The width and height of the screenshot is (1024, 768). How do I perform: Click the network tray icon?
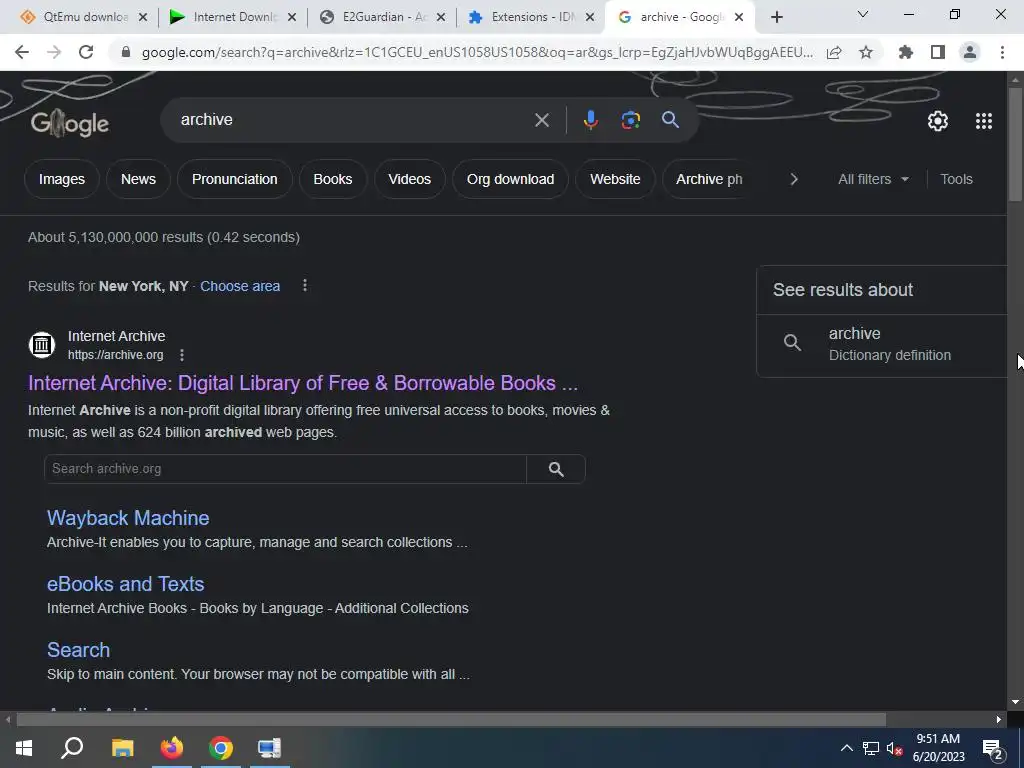click(x=871, y=748)
